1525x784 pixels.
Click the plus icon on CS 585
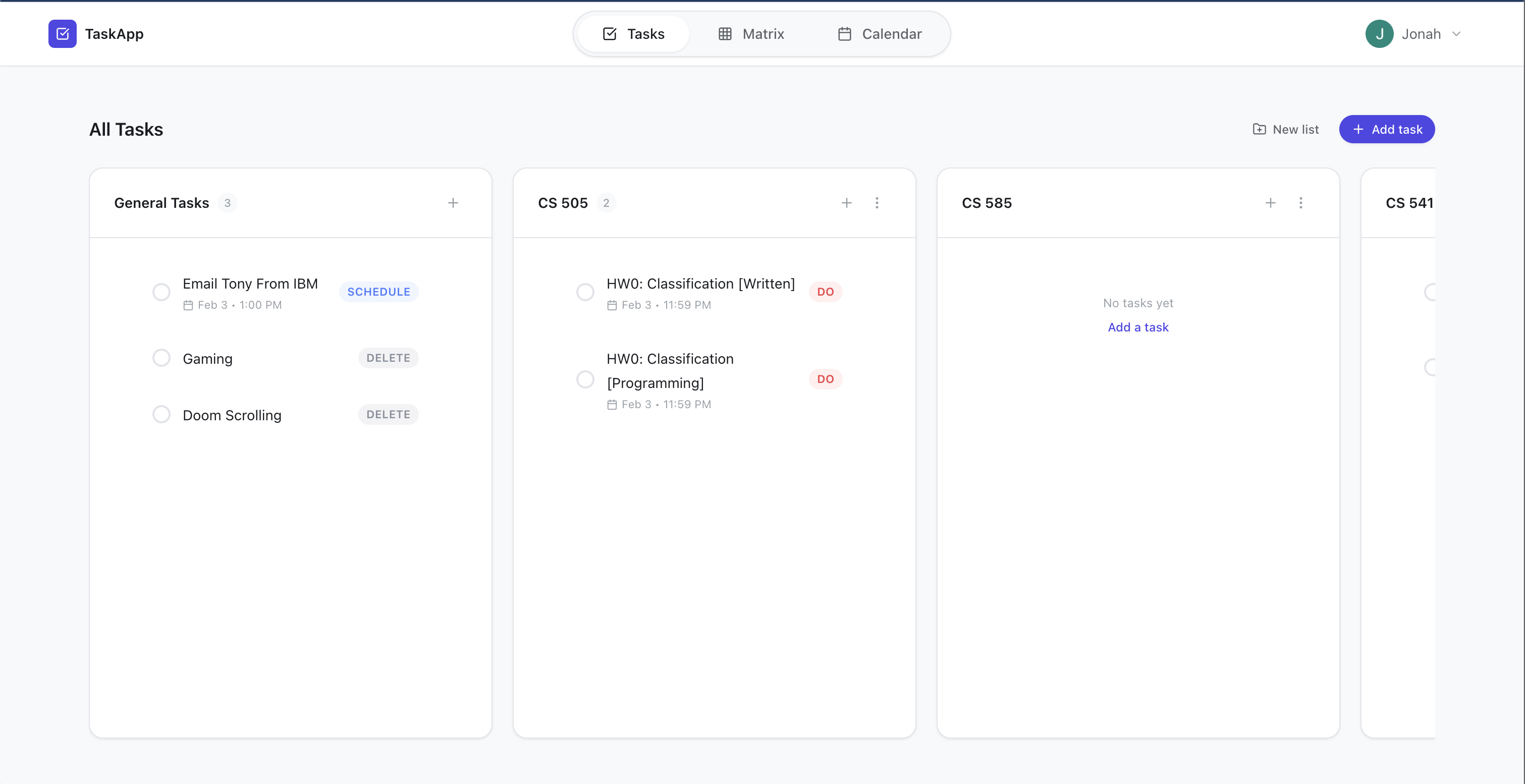tap(1271, 202)
